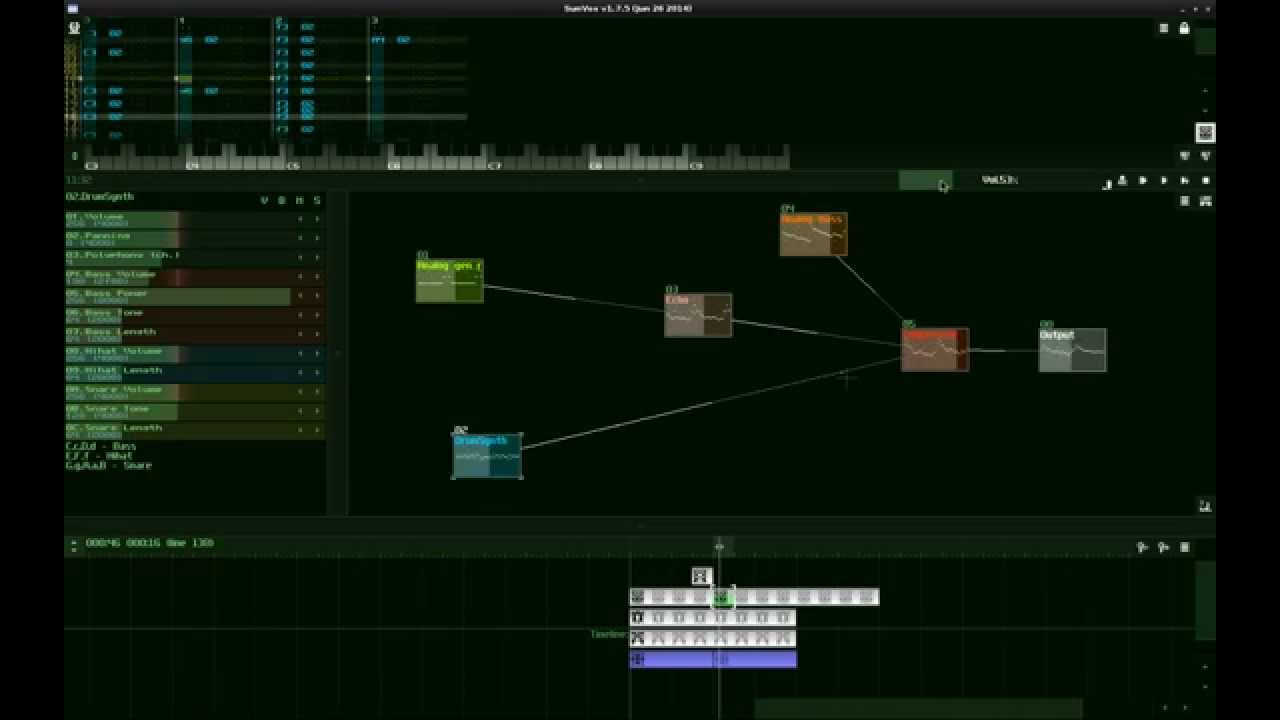Image resolution: width=1280 pixels, height=720 pixels.
Task: Select the green highlighted pattern on the timeline
Action: pyautogui.click(x=723, y=597)
